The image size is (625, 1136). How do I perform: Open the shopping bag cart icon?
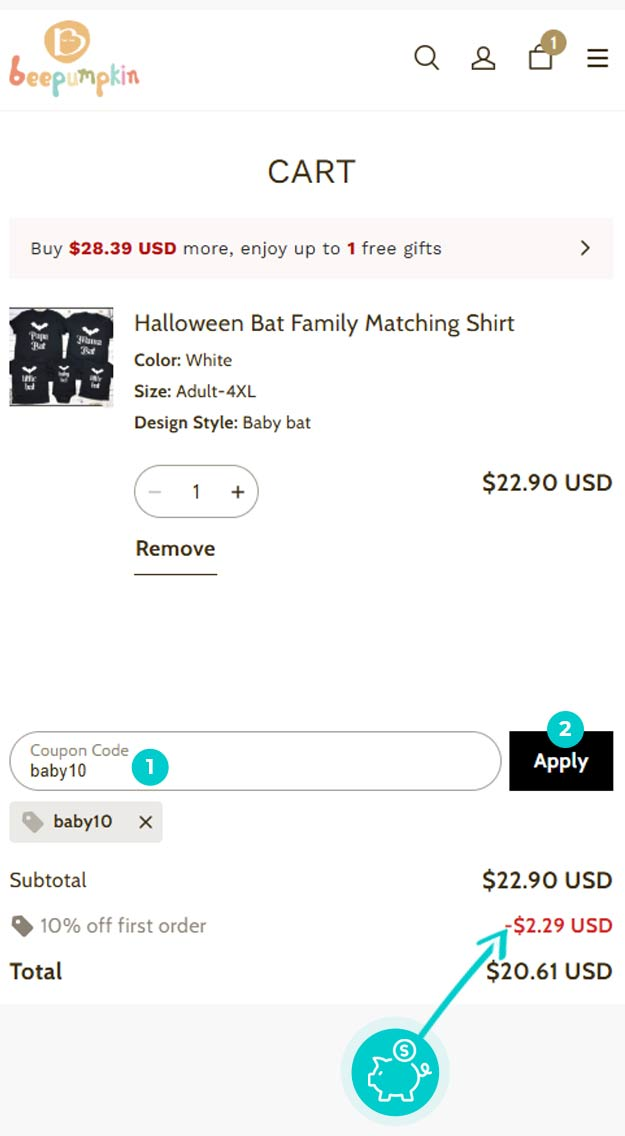tap(540, 57)
